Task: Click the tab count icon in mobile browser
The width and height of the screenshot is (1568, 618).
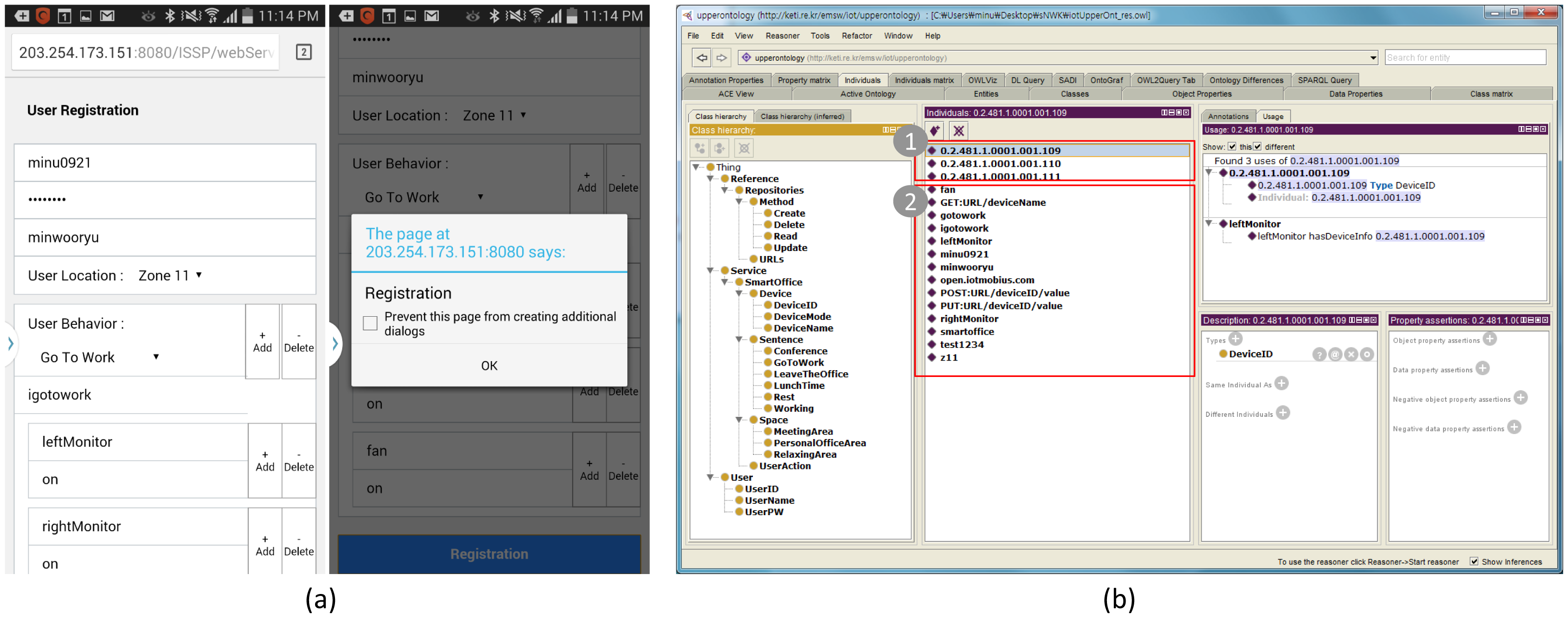Action: pos(303,52)
